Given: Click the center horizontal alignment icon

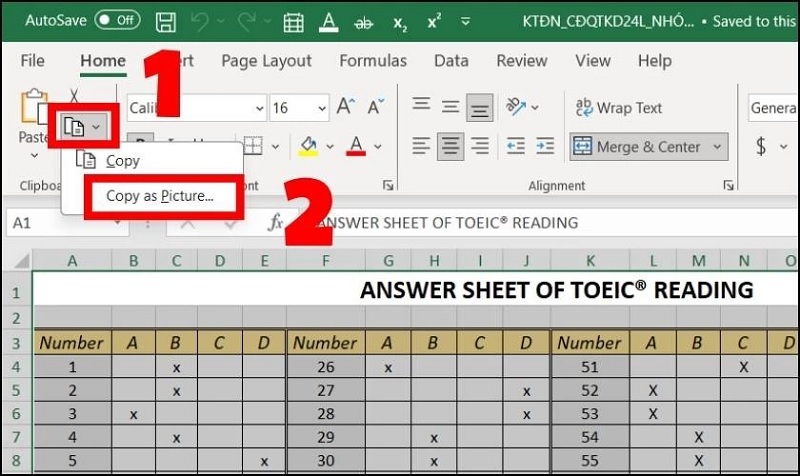Looking at the screenshot, I should tap(451, 147).
